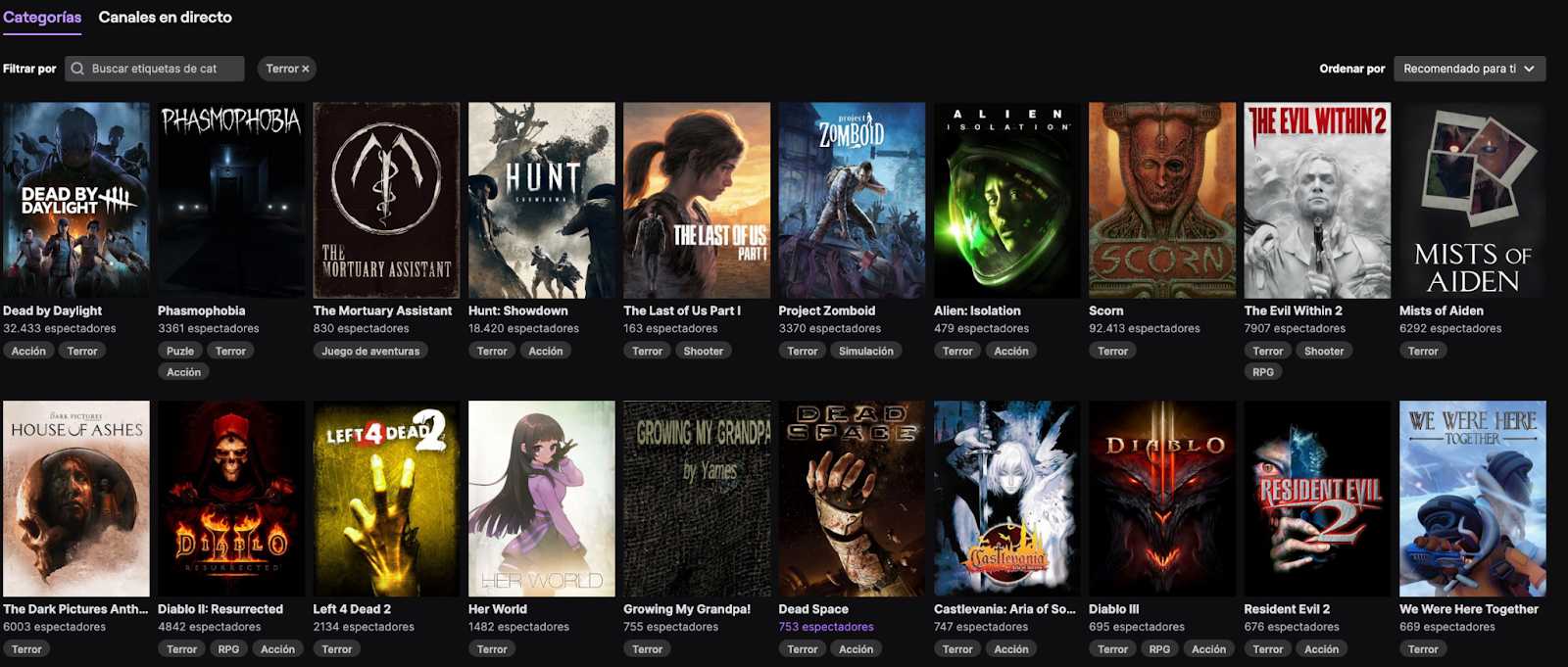Click the Scorn title link

1106,310
